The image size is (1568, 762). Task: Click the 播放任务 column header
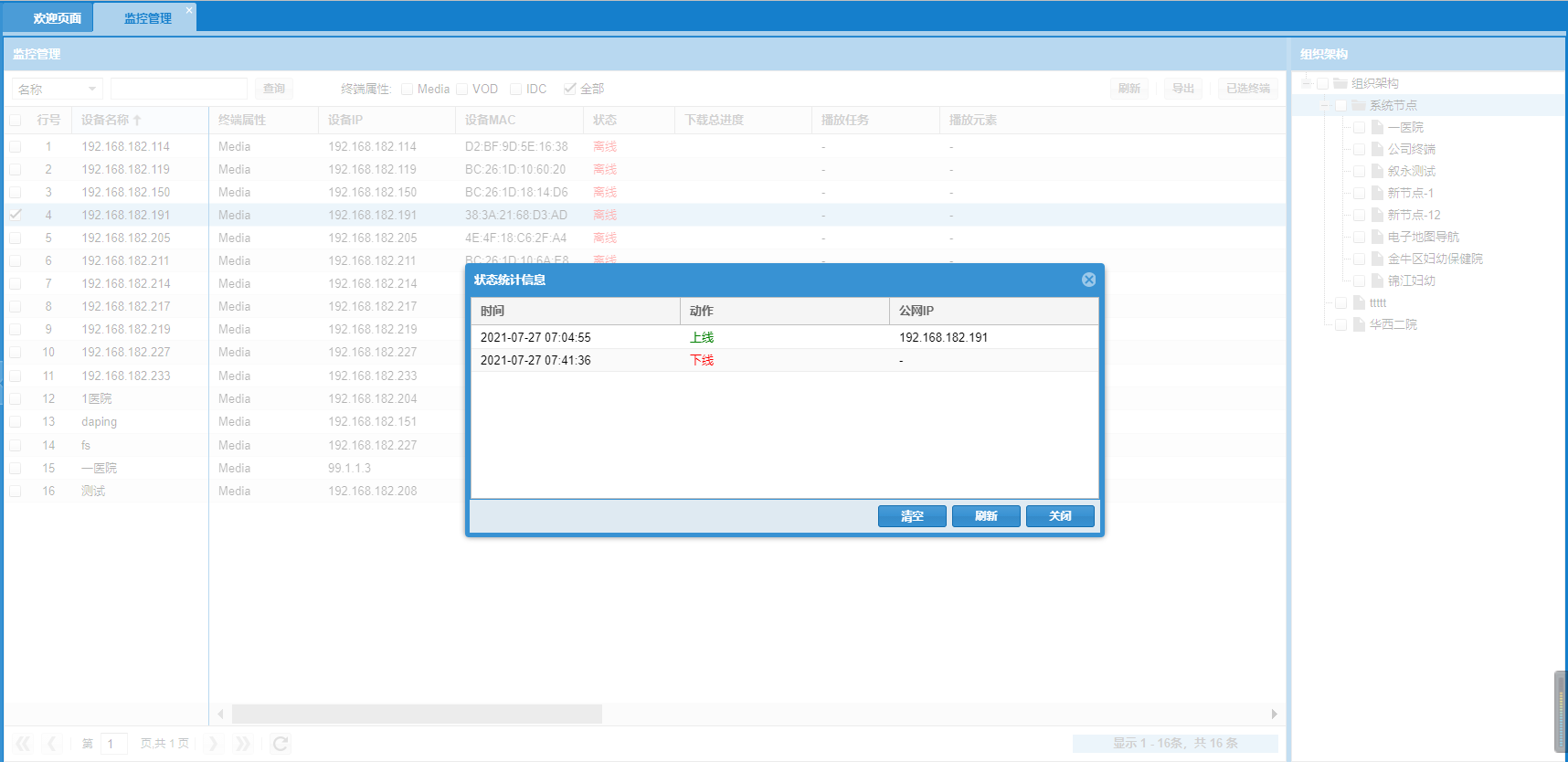pyautogui.click(x=876, y=120)
